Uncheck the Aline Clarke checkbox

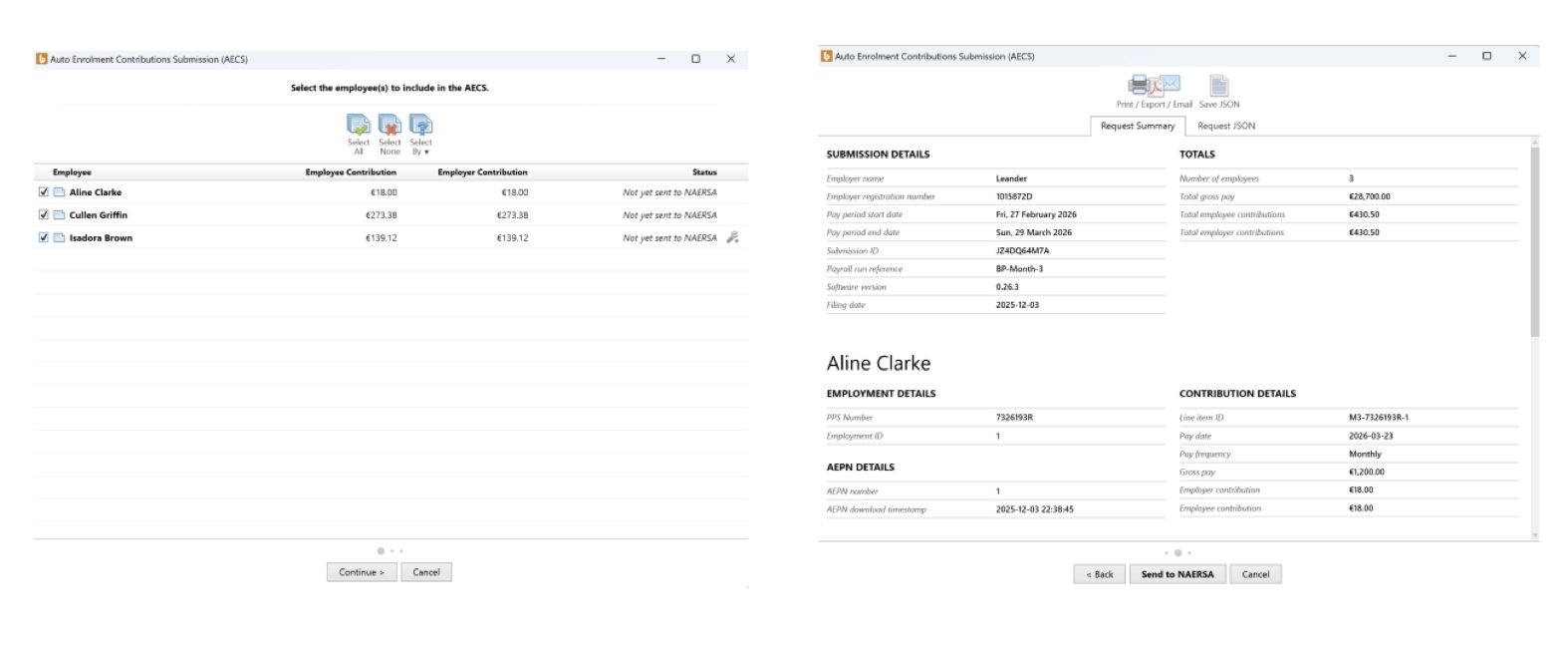click(x=43, y=192)
